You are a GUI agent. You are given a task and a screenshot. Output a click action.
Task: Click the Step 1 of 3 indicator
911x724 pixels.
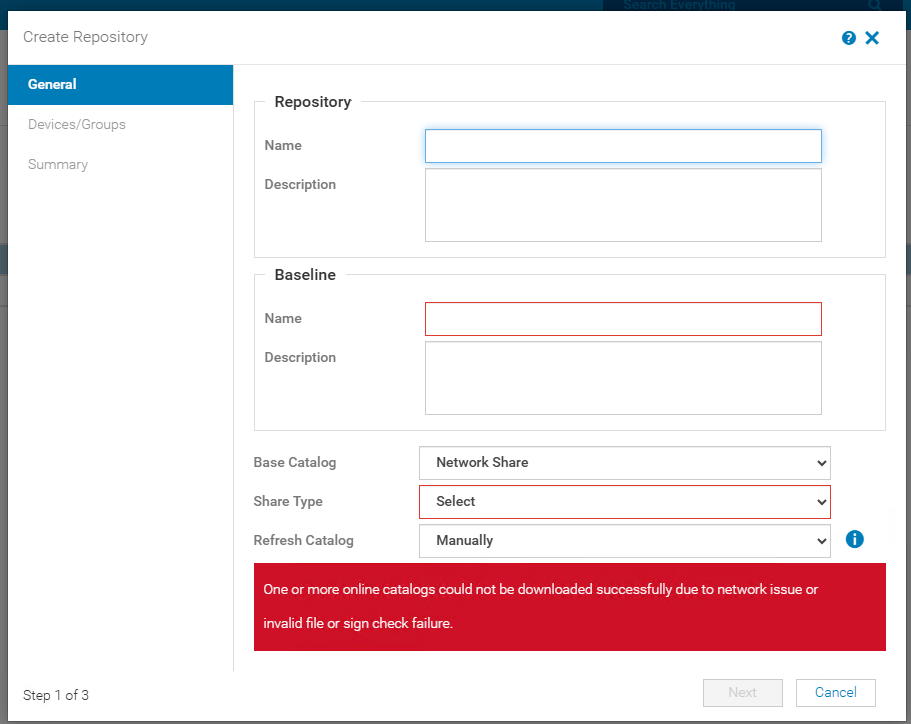[56, 695]
